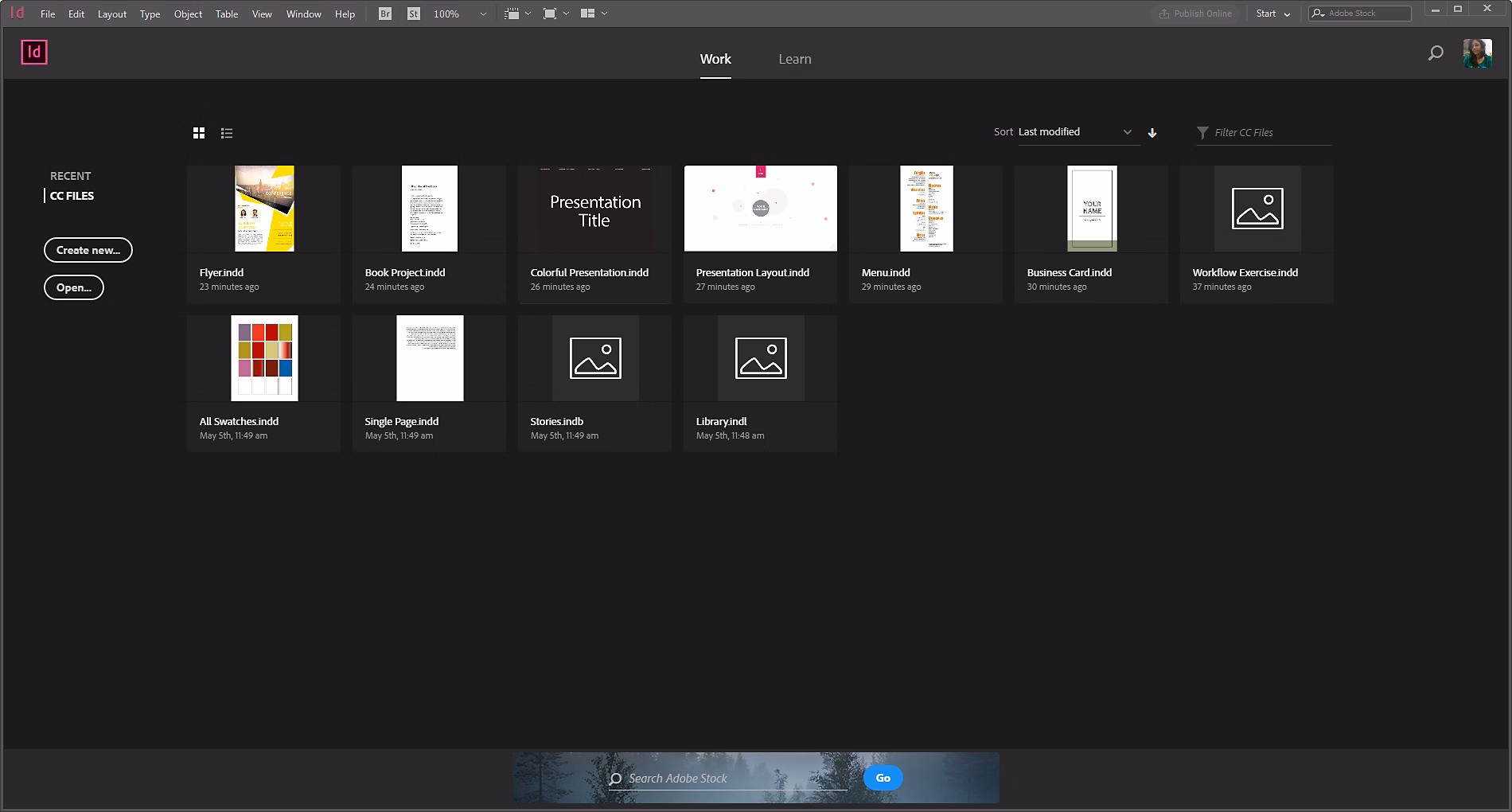Switch to list view of recent files

(227, 132)
